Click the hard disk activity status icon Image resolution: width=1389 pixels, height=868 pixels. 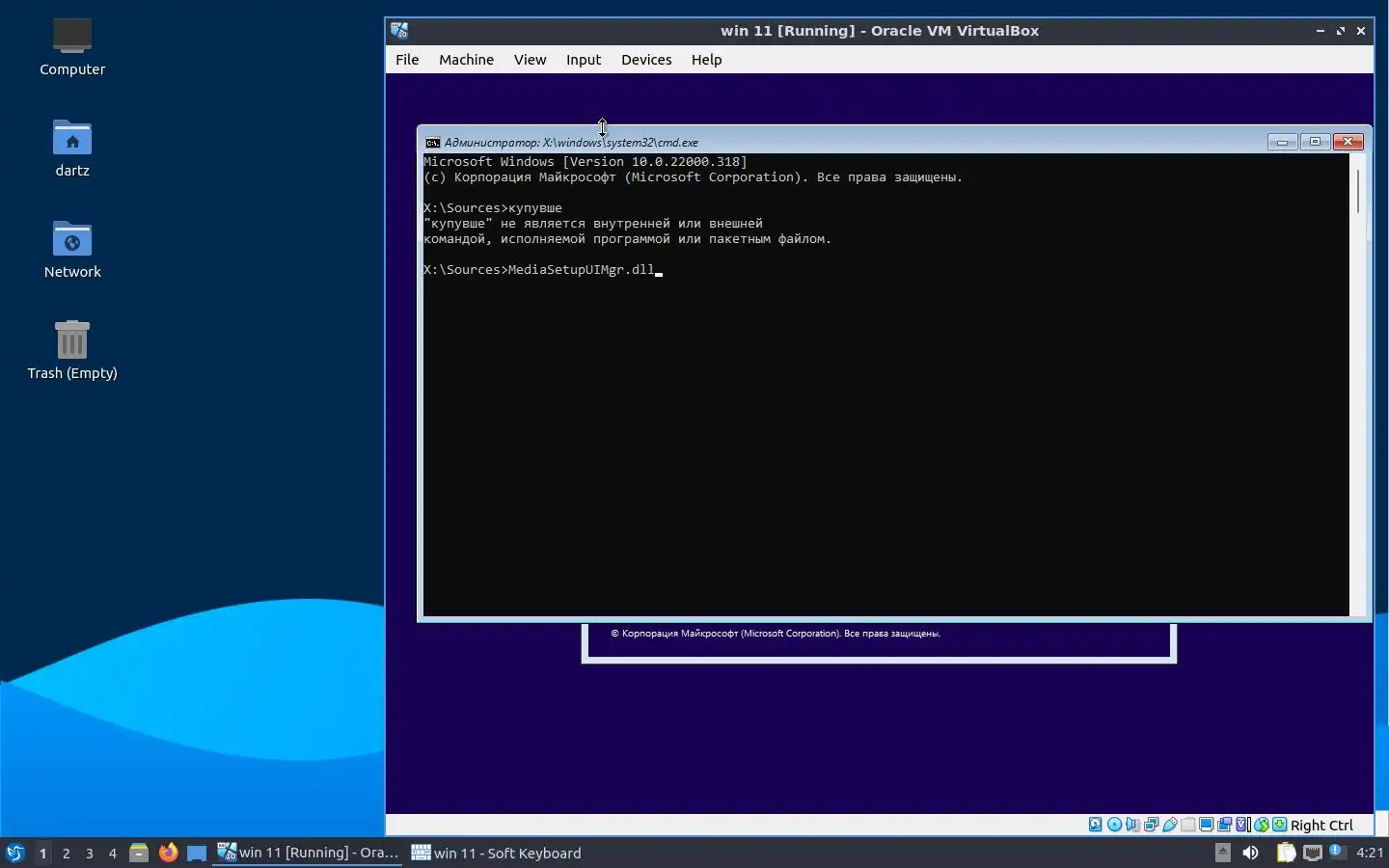coord(1096,825)
